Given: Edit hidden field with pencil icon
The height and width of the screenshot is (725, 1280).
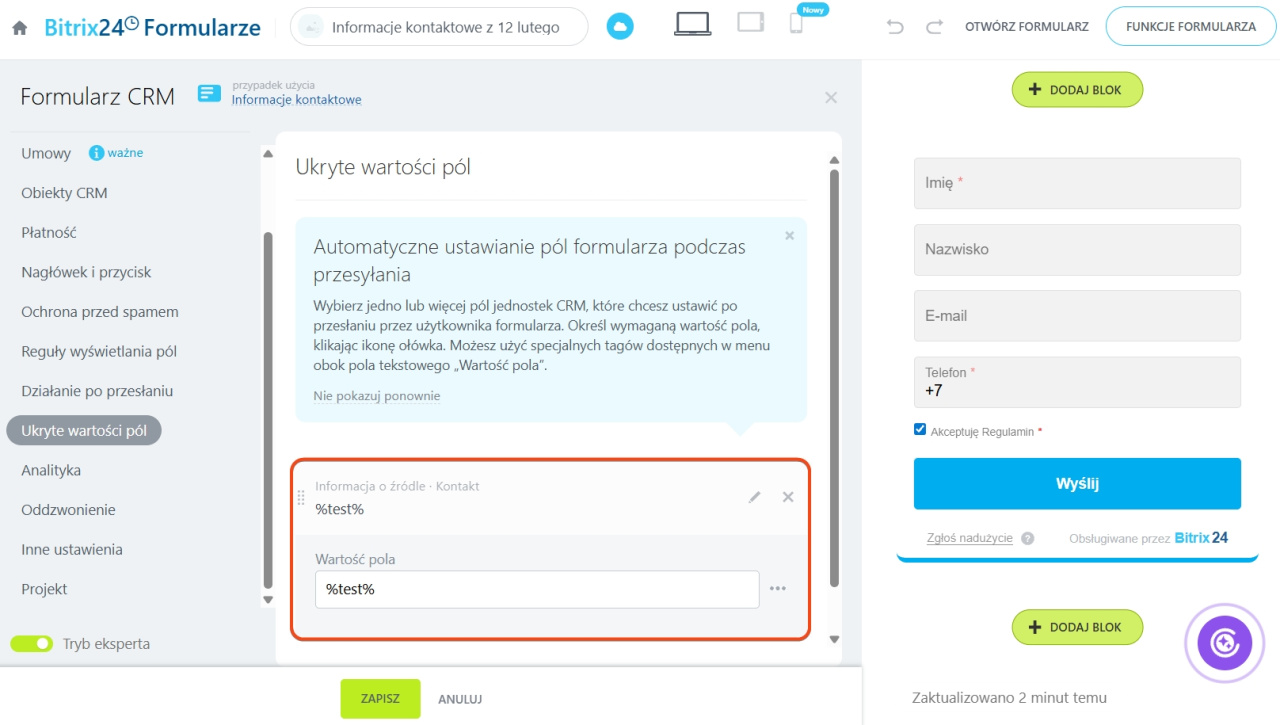Looking at the screenshot, I should (x=755, y=497).
